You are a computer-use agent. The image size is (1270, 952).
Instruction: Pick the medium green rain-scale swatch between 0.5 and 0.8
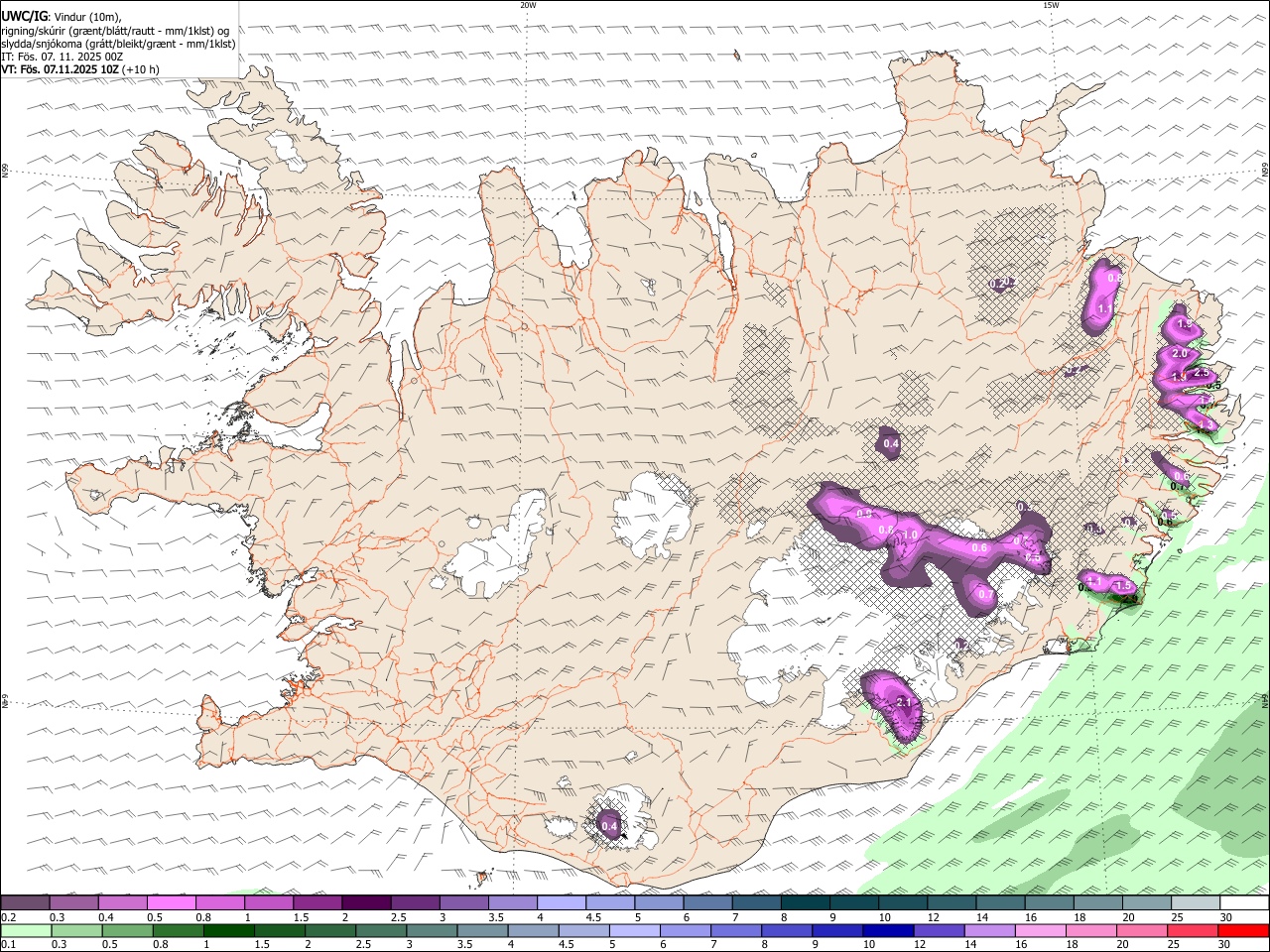click(x=128, y=931)
